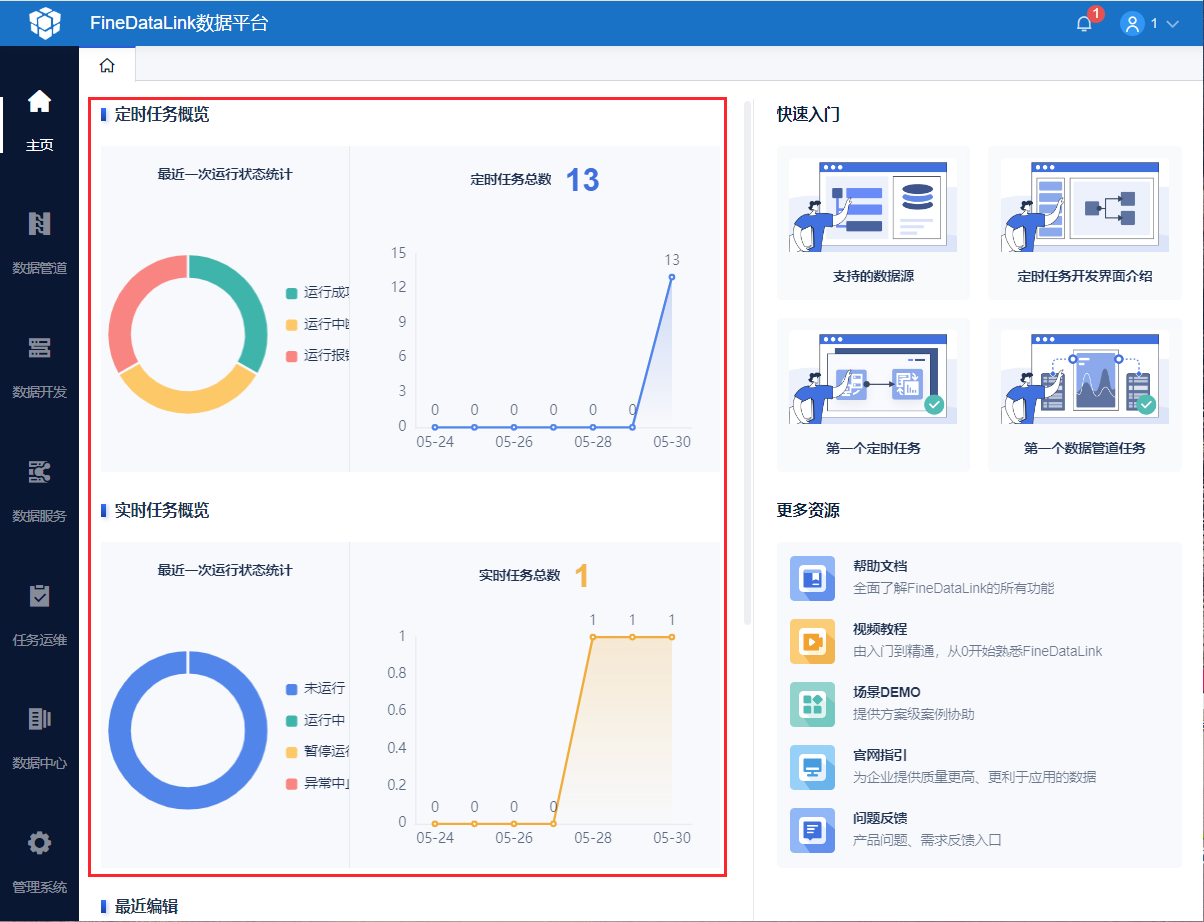Click the FineDataLink logo icon

point(45,22)
